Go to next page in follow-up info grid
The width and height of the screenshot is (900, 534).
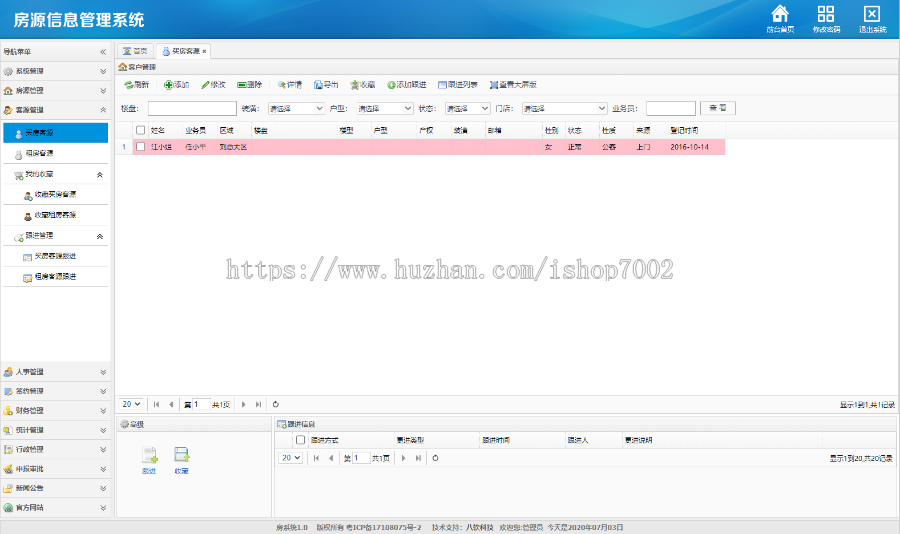click(404, 458)
